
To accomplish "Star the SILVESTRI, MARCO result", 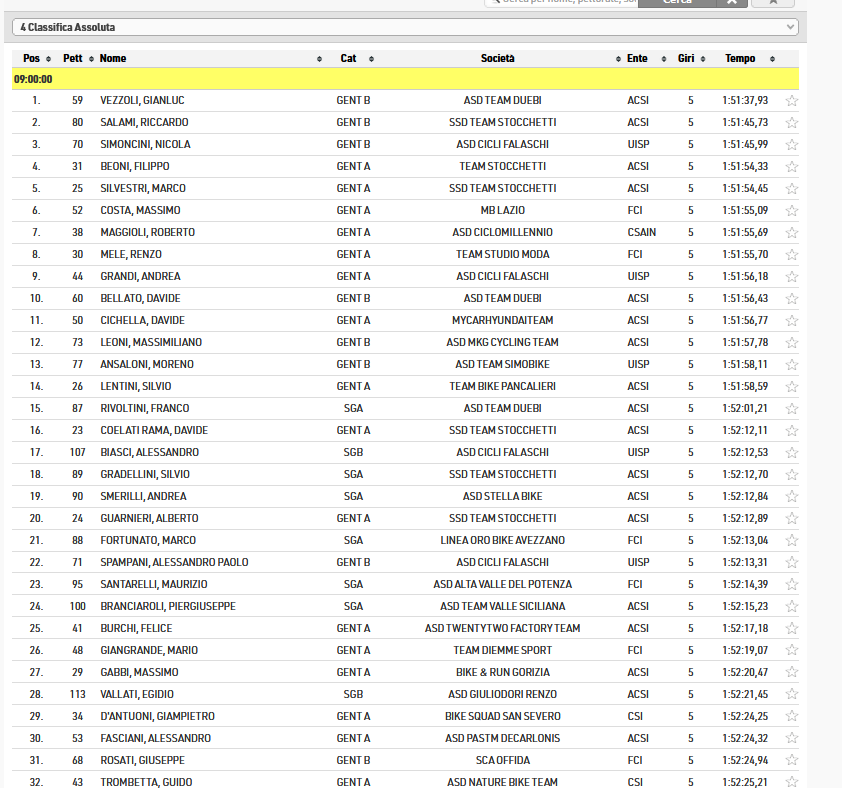I will (792, 189).
